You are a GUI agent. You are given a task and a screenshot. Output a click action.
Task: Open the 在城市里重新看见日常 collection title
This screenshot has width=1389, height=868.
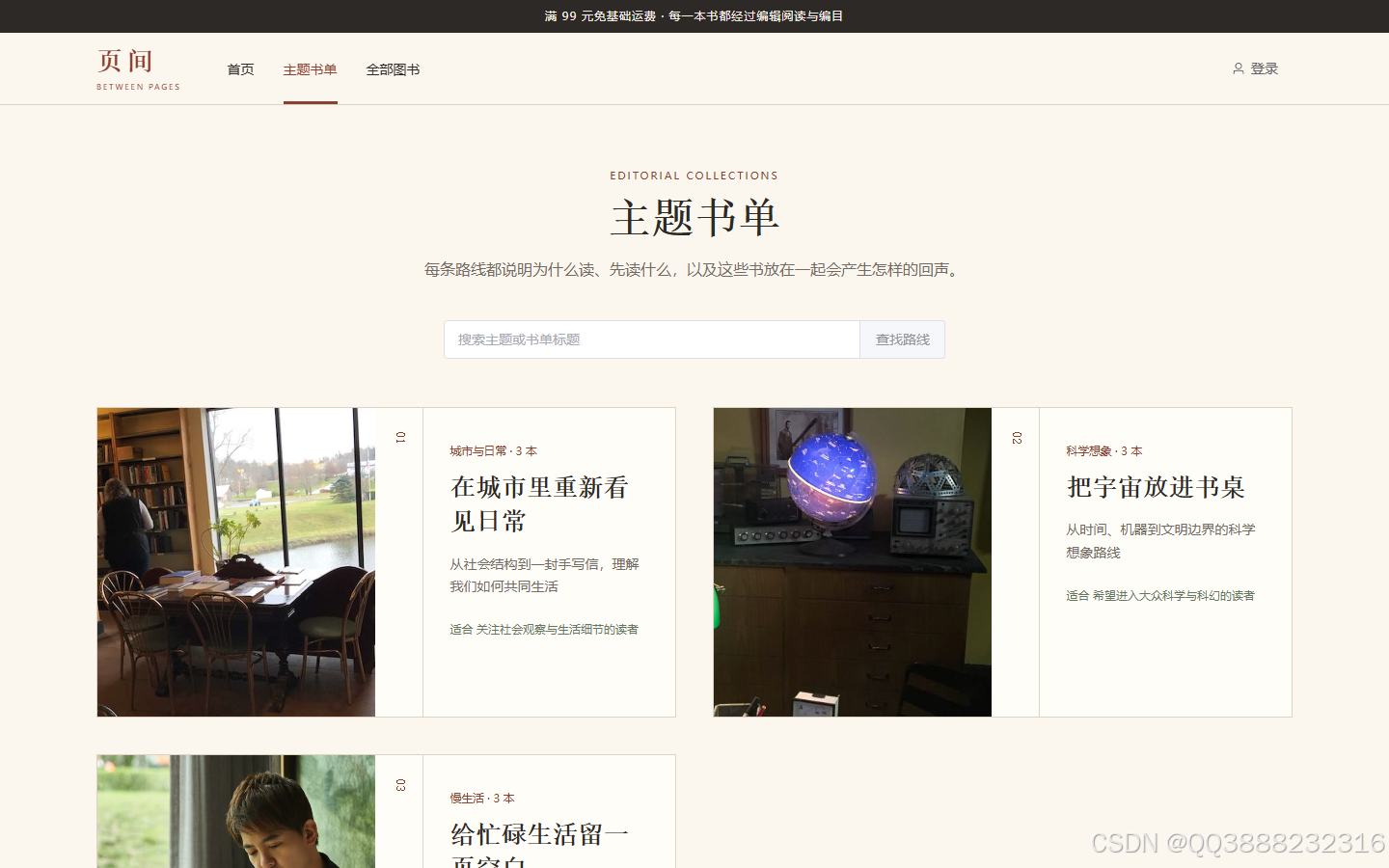pos(539,503)
